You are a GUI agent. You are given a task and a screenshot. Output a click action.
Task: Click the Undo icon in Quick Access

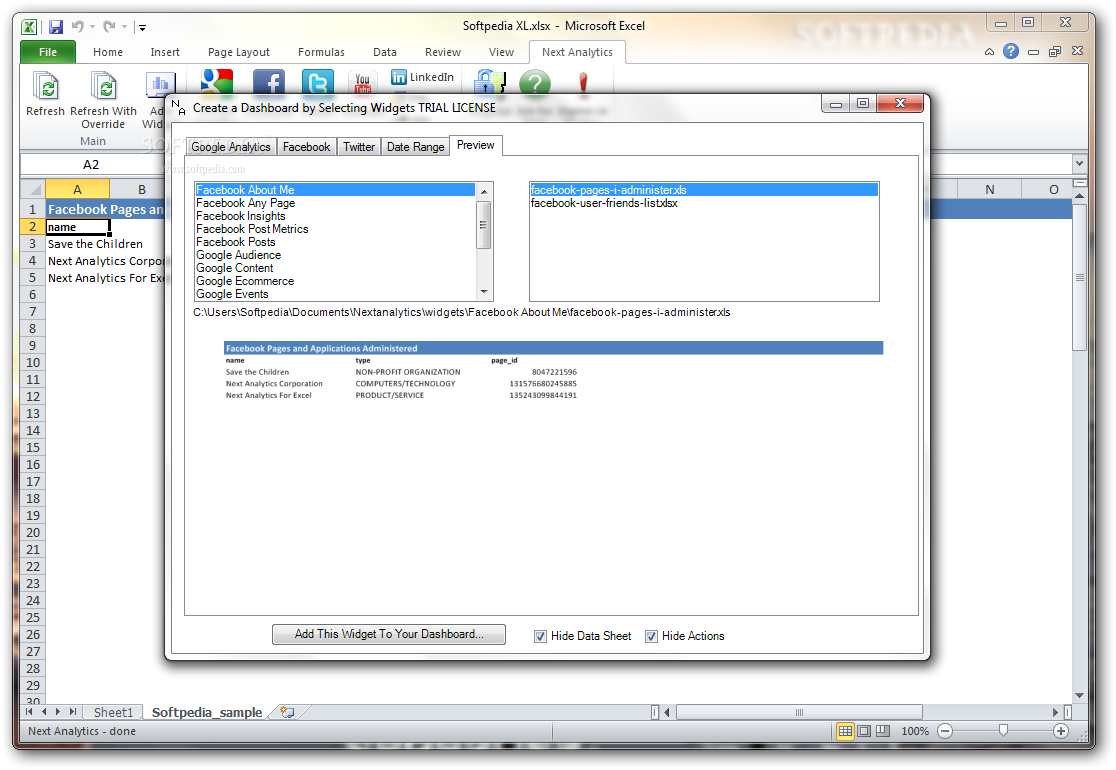tap(78, 26)
